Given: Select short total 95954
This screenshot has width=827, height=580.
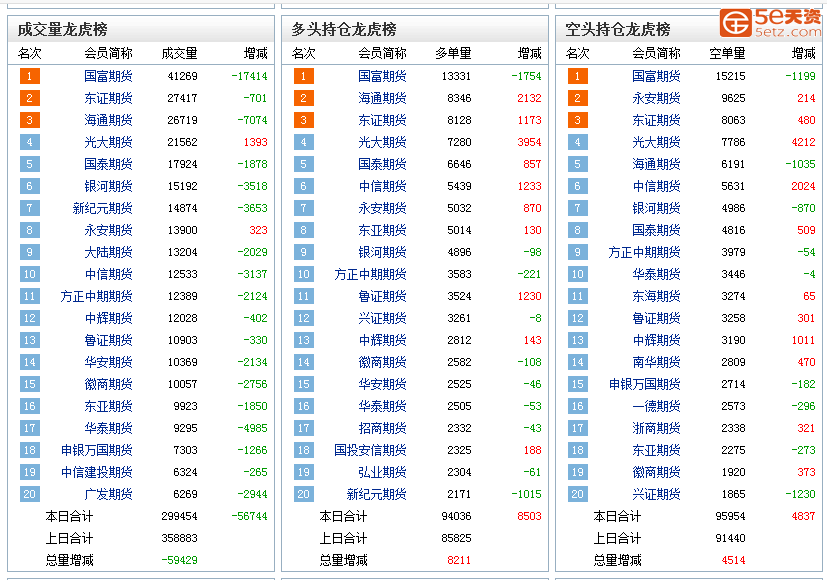Looking at the screenshot, I should [730, 516].
